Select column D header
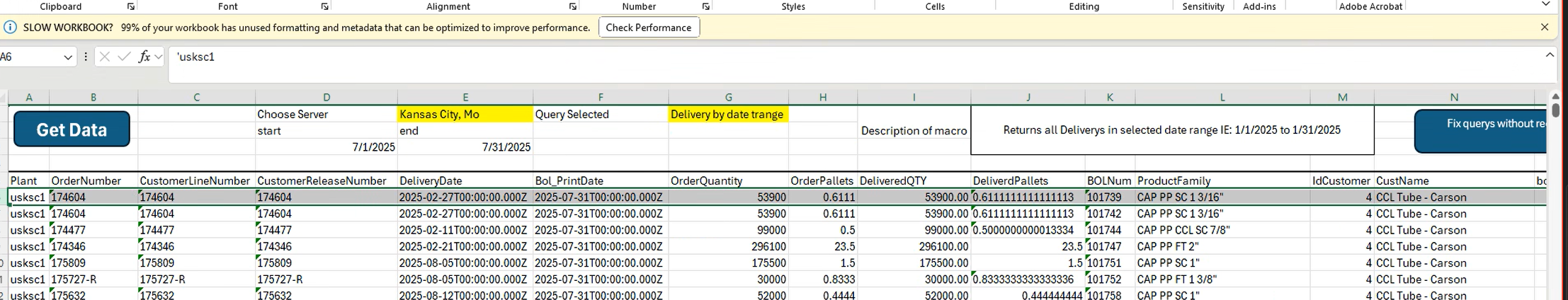The width and height of the screenshot is (1568, 300). [x=326, y=98]
